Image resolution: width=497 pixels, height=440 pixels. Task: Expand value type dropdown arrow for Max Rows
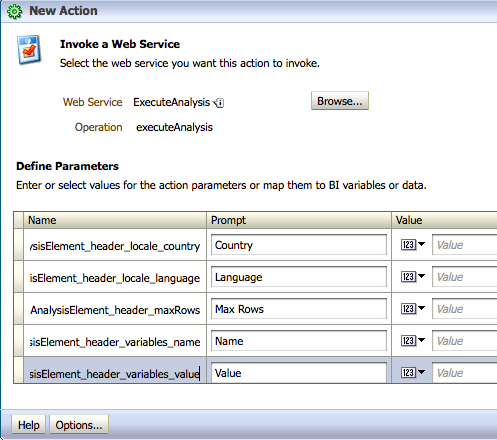[x=421, y=308]
